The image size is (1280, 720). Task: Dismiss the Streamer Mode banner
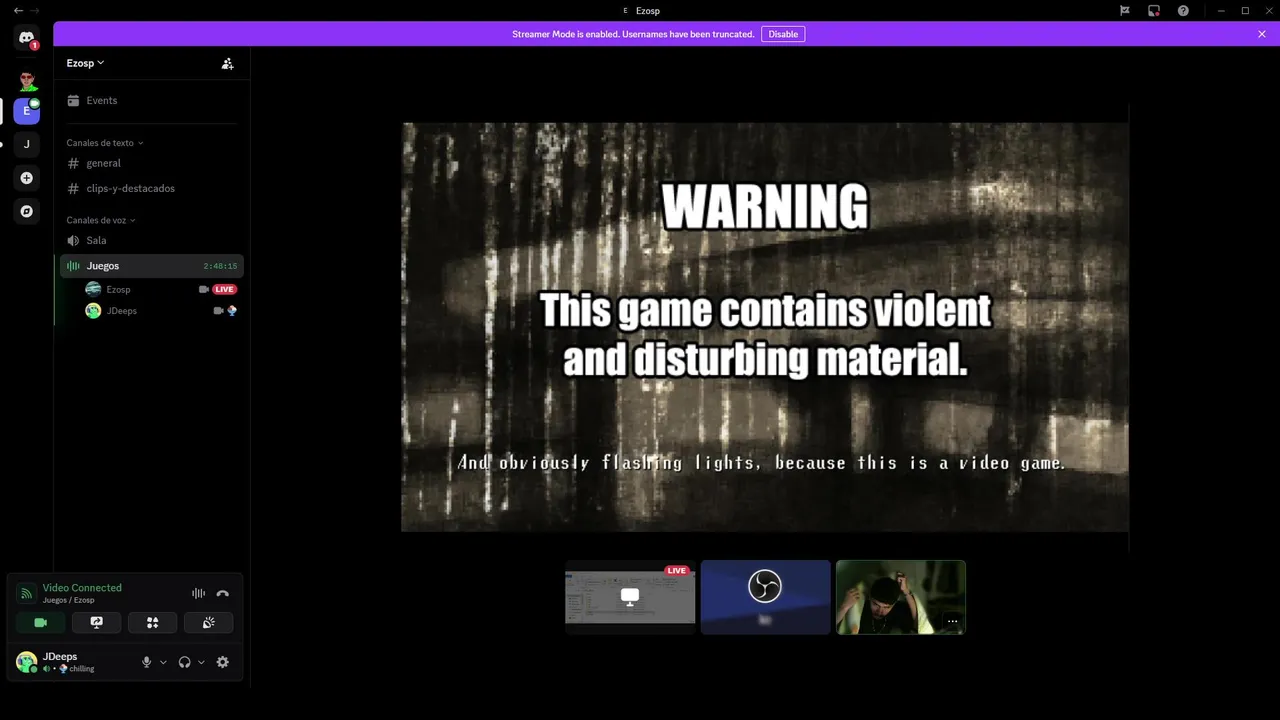click(1262, 34)
